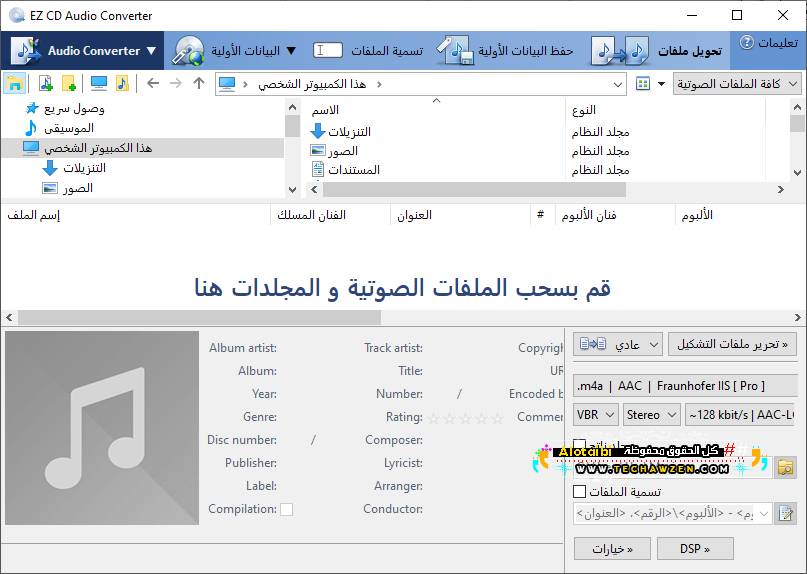Open the ~128 kbit/s bitrate dropdown

click(741, 414)
